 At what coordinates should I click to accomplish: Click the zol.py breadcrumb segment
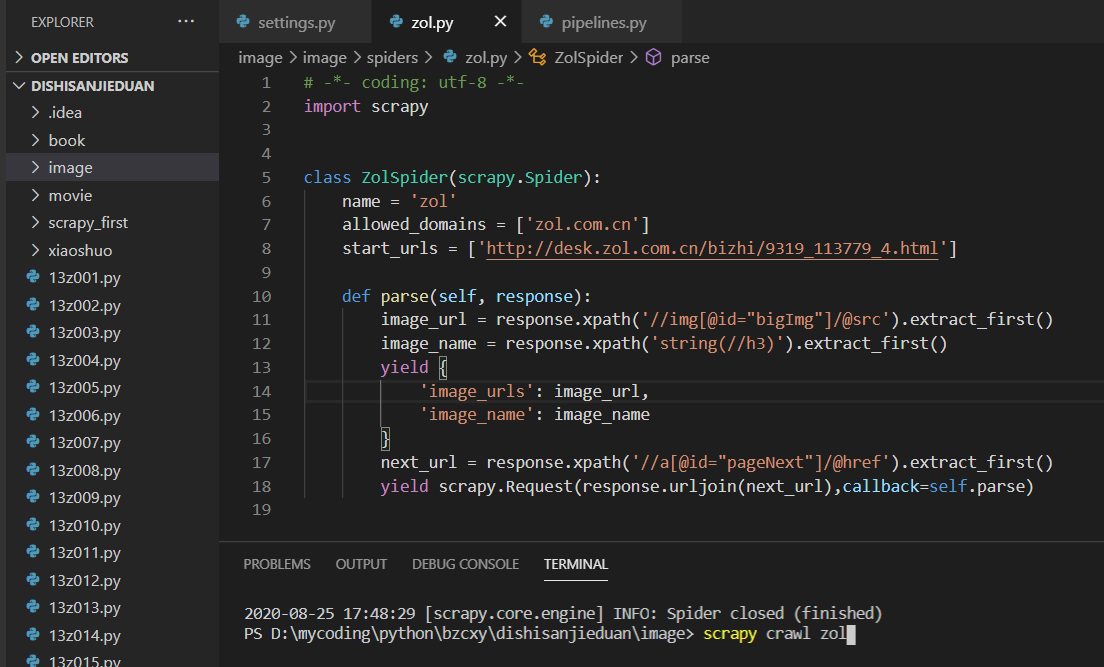(x=486, y=58)
